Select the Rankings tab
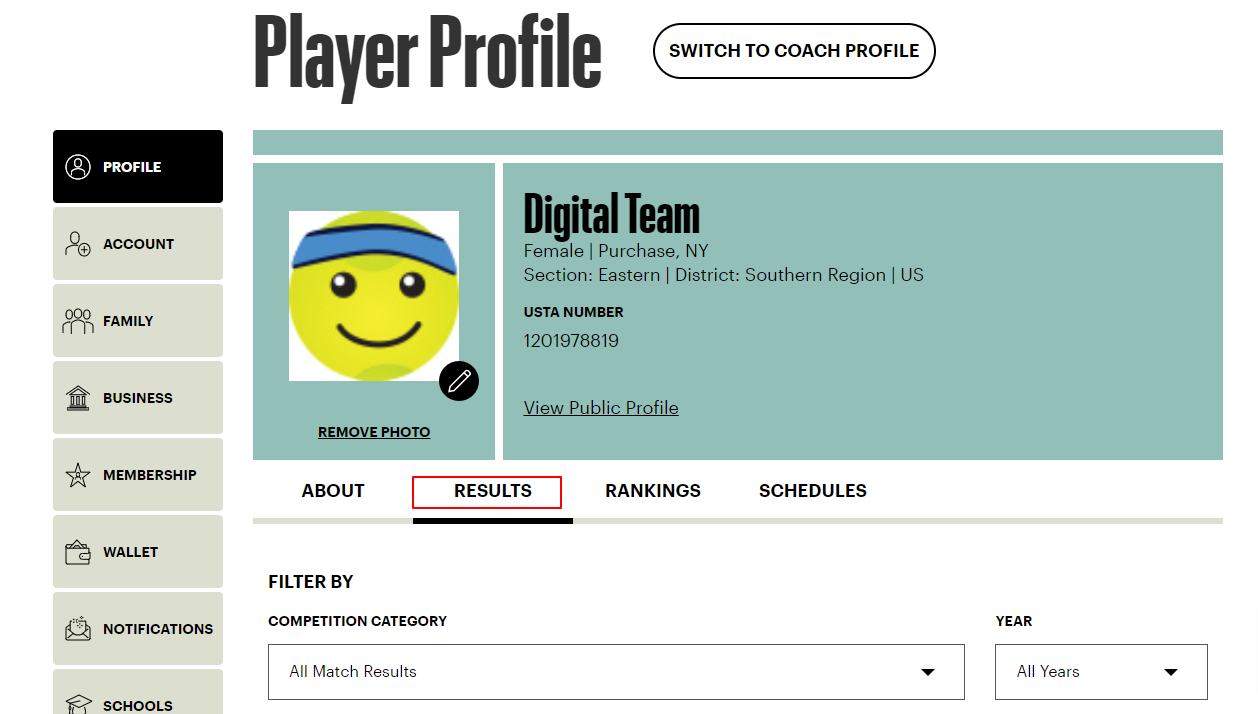 click(x=652, y=490)
